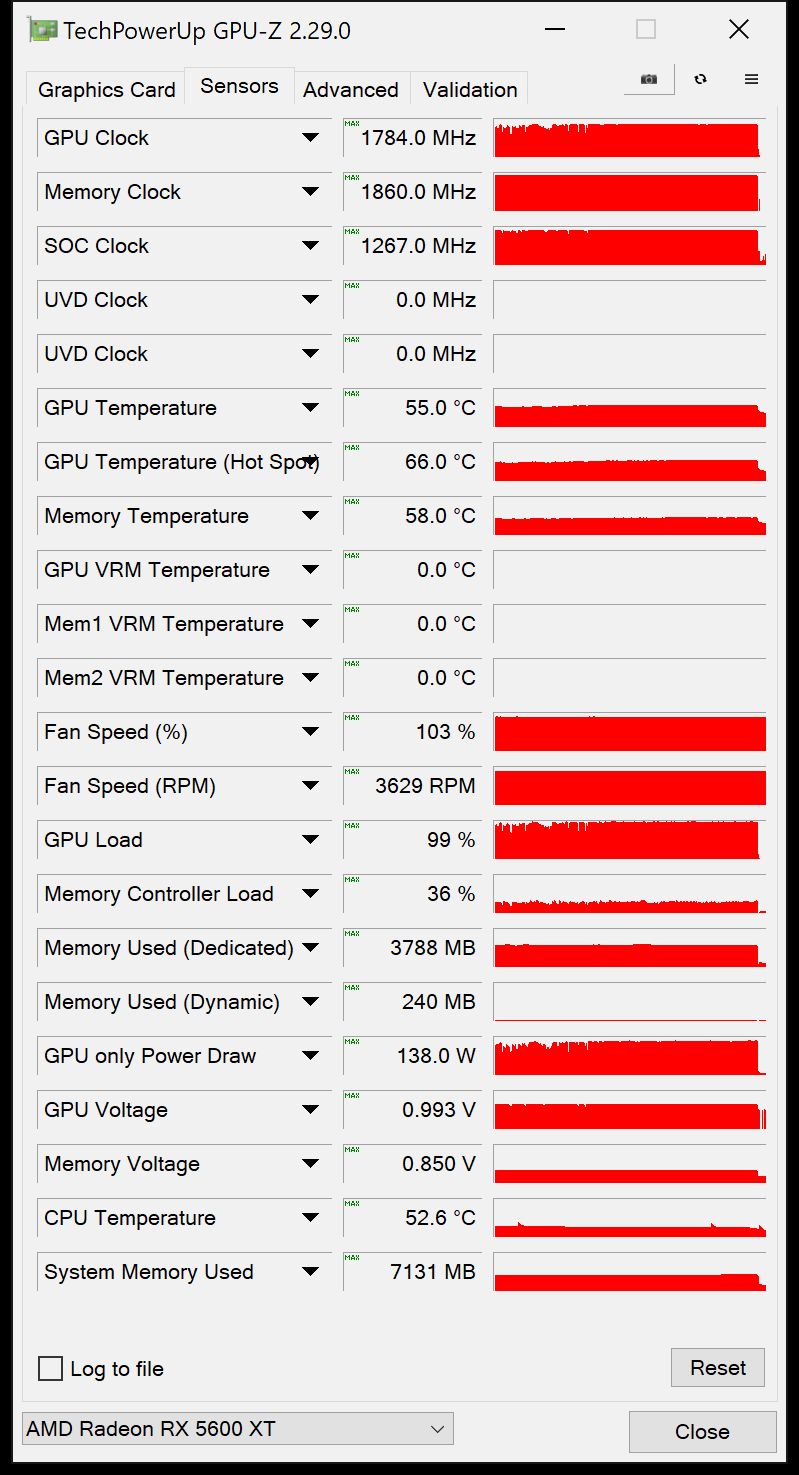Open the Advanced tab
This screenshot has width=799, height=1475.
(351, 89)
